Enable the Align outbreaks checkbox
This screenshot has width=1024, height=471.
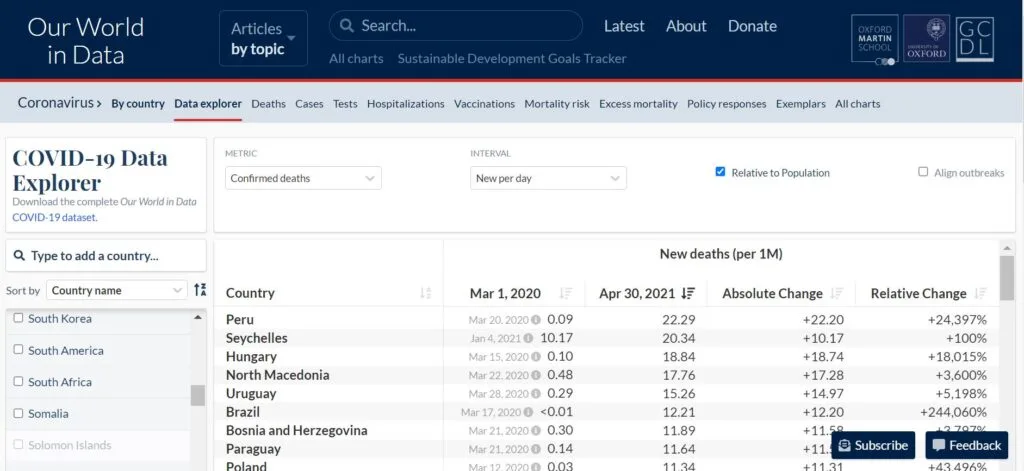click(923, 172)
